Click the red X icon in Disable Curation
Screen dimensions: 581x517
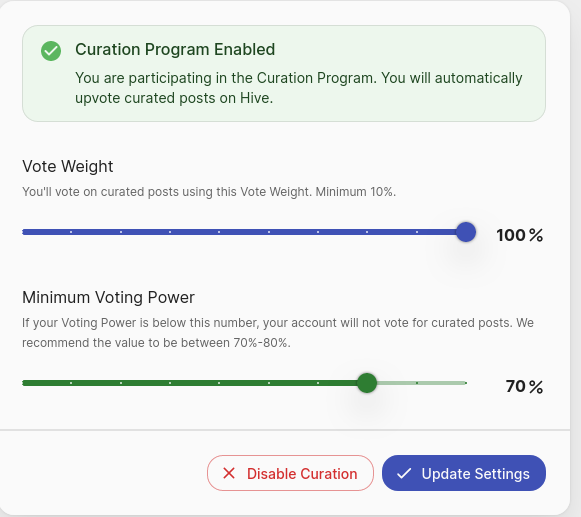pos(229,473)
